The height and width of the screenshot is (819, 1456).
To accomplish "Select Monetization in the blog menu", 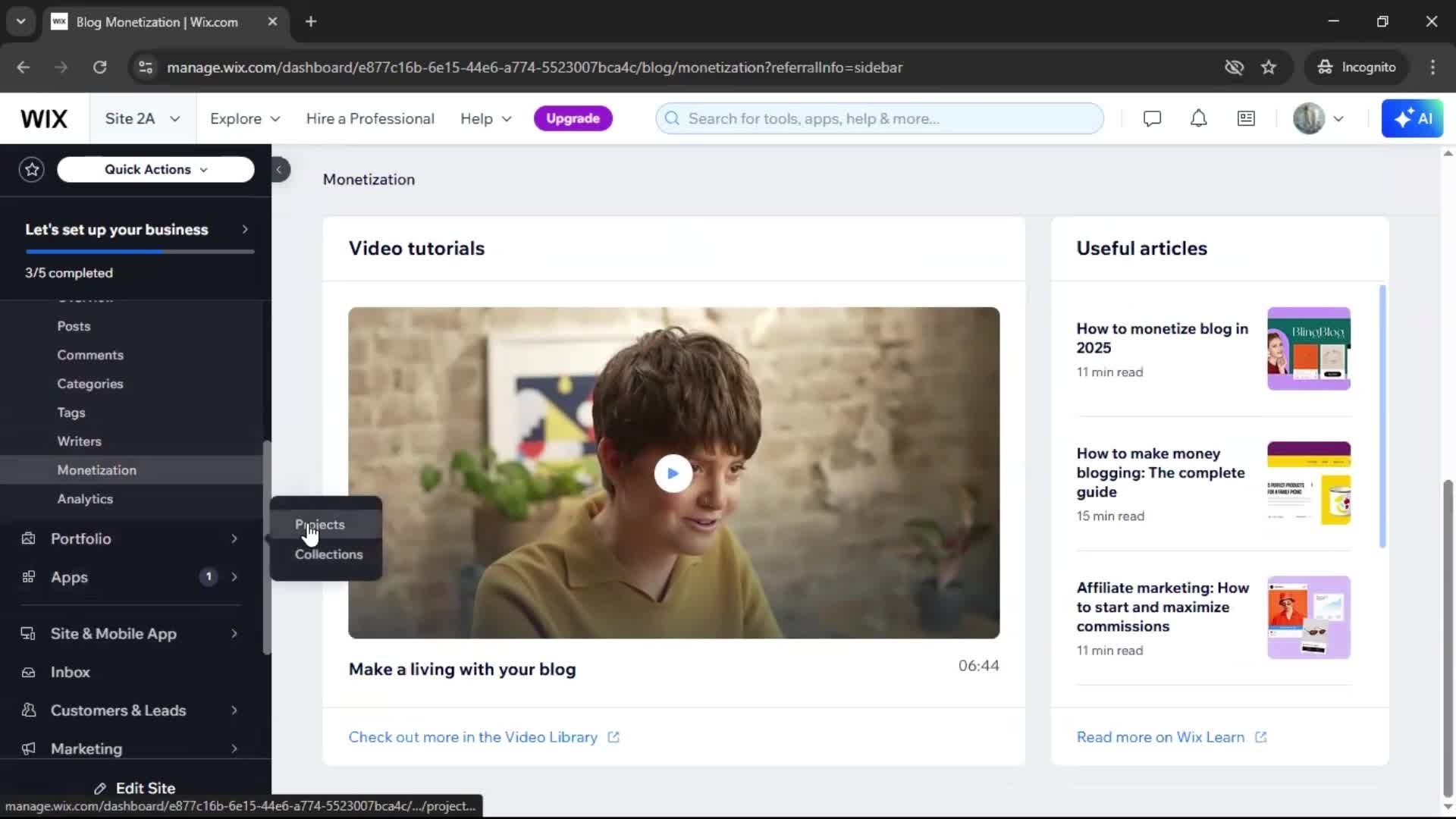I will [97, 470].
